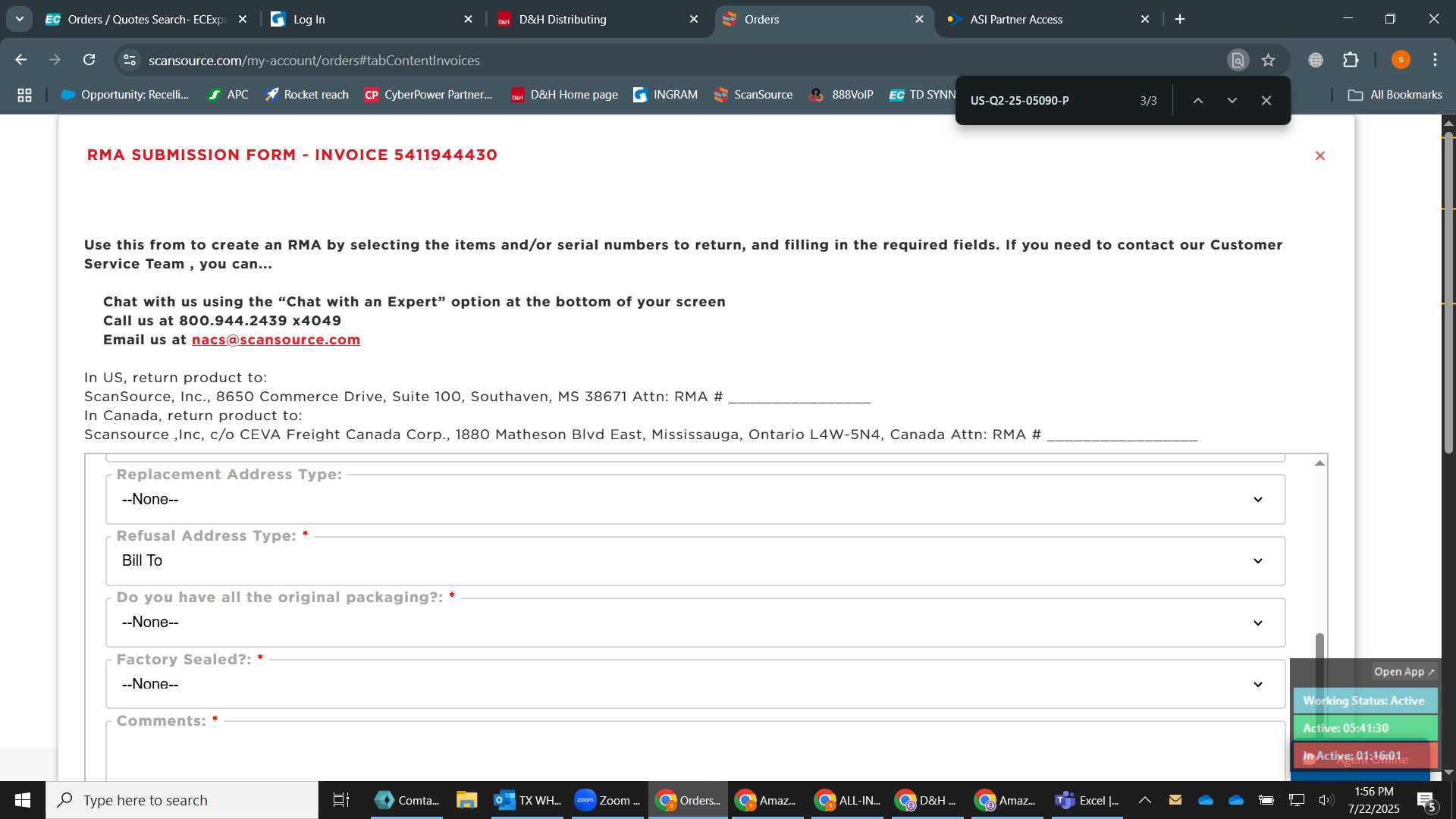
Task: Click the page vertical scrollbar thumb
Action: pyautogui.click(x=1448, y=292)
